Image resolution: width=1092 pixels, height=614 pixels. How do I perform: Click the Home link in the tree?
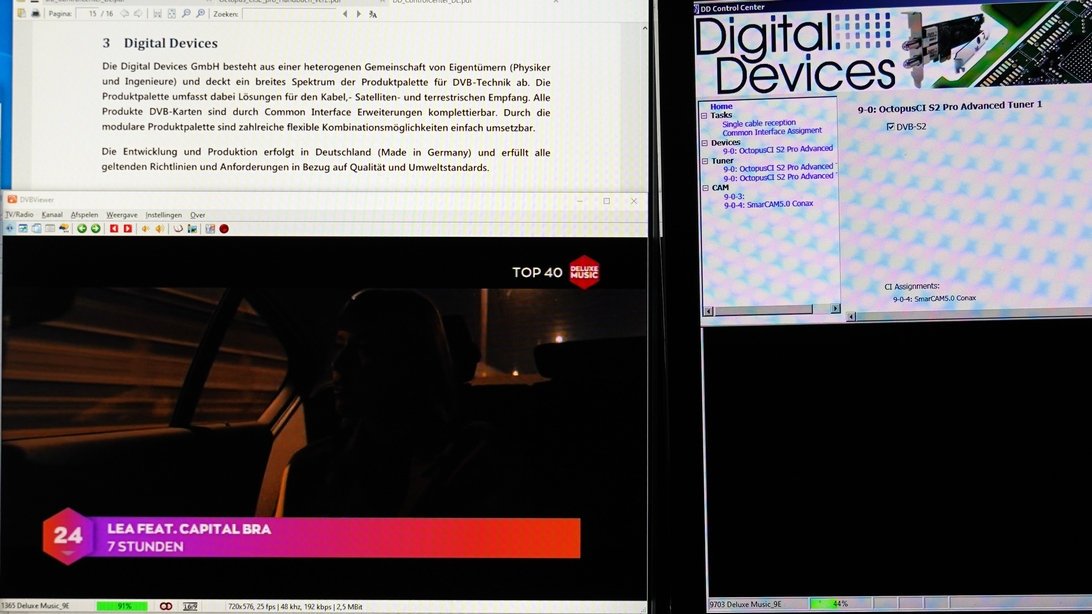(721, 106)
